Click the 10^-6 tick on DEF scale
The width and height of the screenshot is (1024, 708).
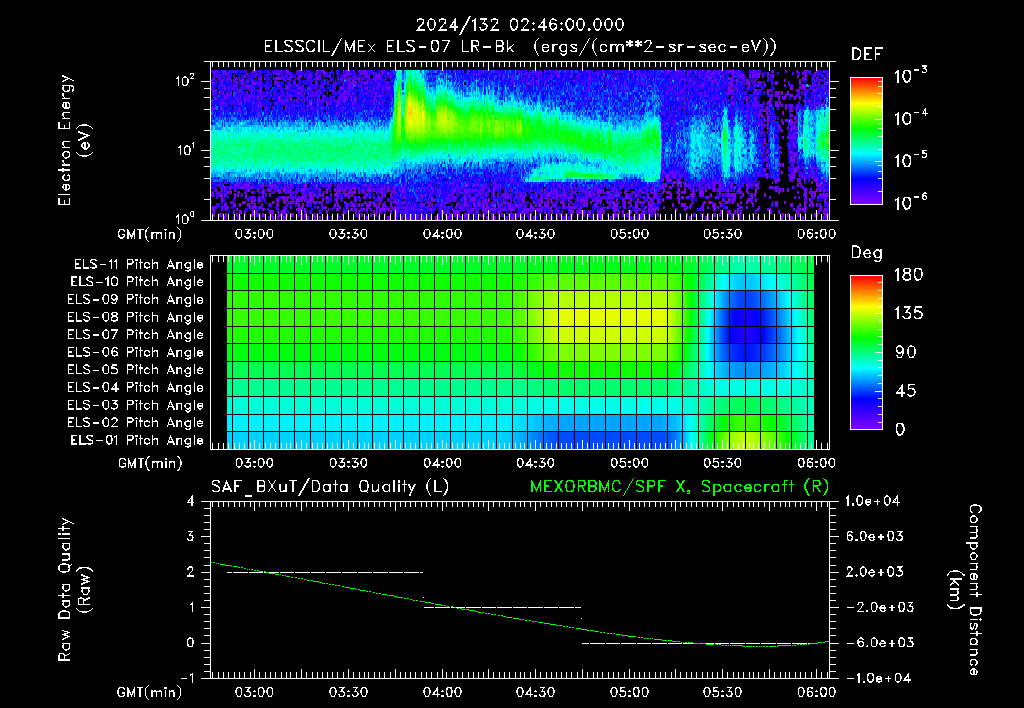[x=910, y=202]
